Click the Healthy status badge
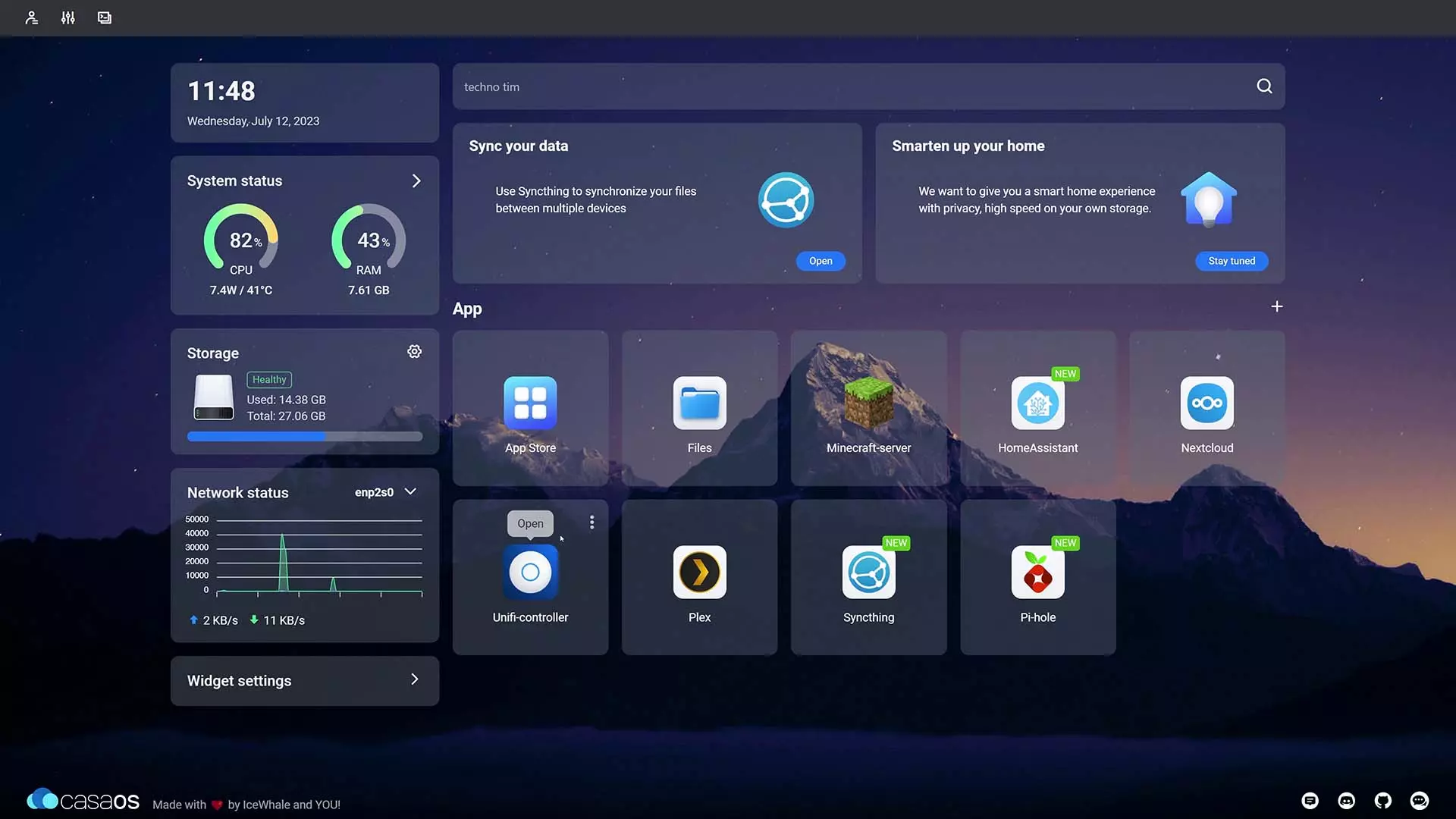The width and height of the screenshot is (1456, 819). coord(269,379)
